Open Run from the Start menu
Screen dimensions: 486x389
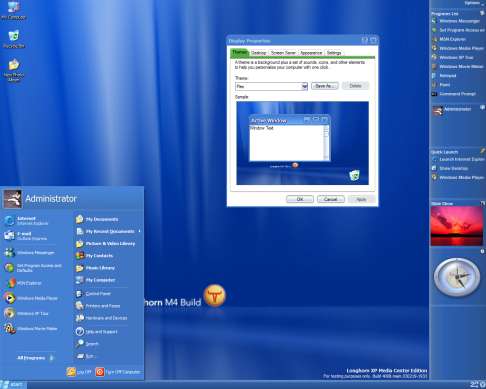(x=85, y=356)
